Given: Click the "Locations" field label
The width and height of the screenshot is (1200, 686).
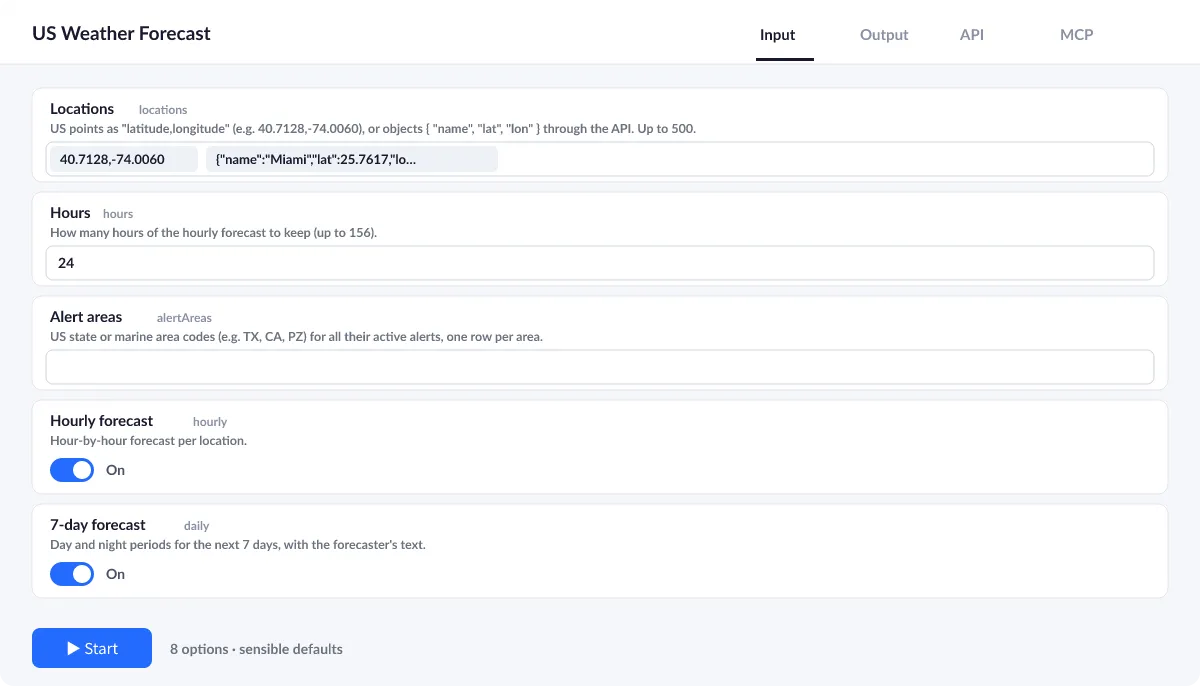Looking at the screenshot, I should pos(82,109).
